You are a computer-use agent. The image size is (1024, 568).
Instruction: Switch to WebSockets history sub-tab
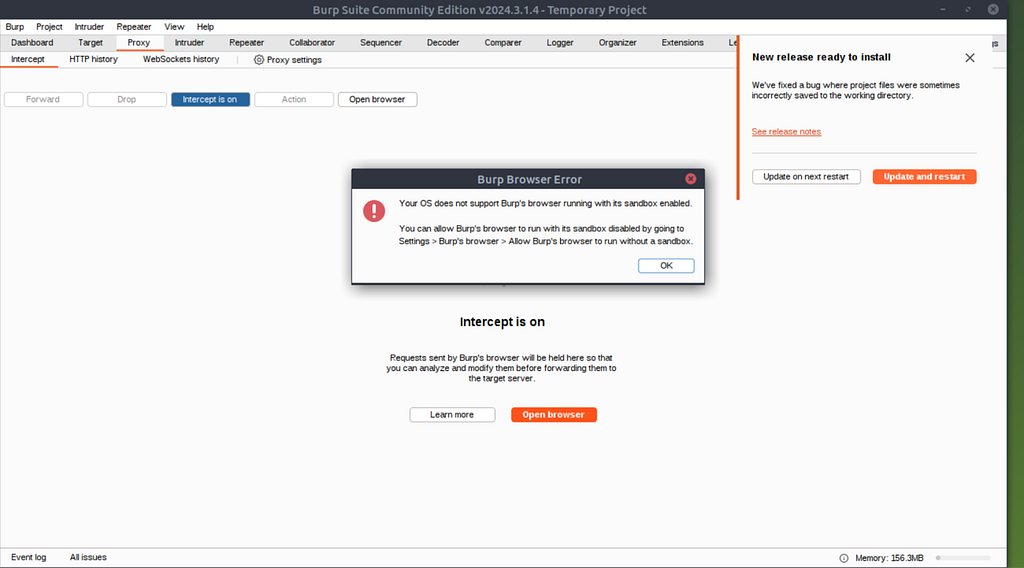(x=181, y=59)
